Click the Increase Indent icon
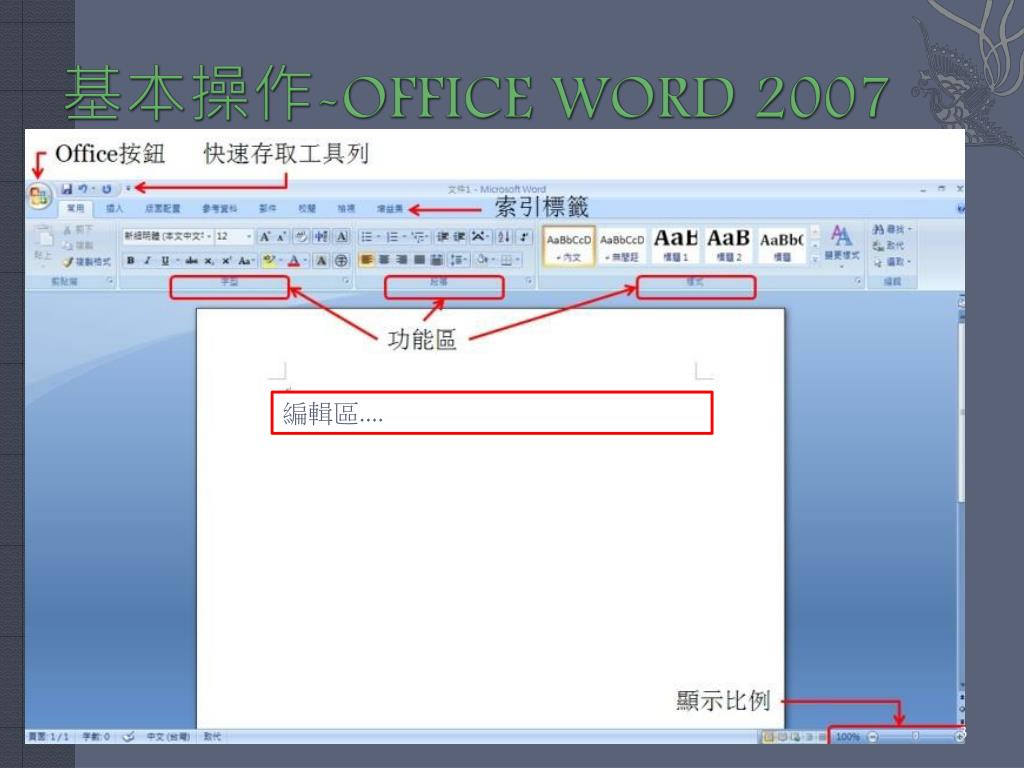 [x=459, y=236]
